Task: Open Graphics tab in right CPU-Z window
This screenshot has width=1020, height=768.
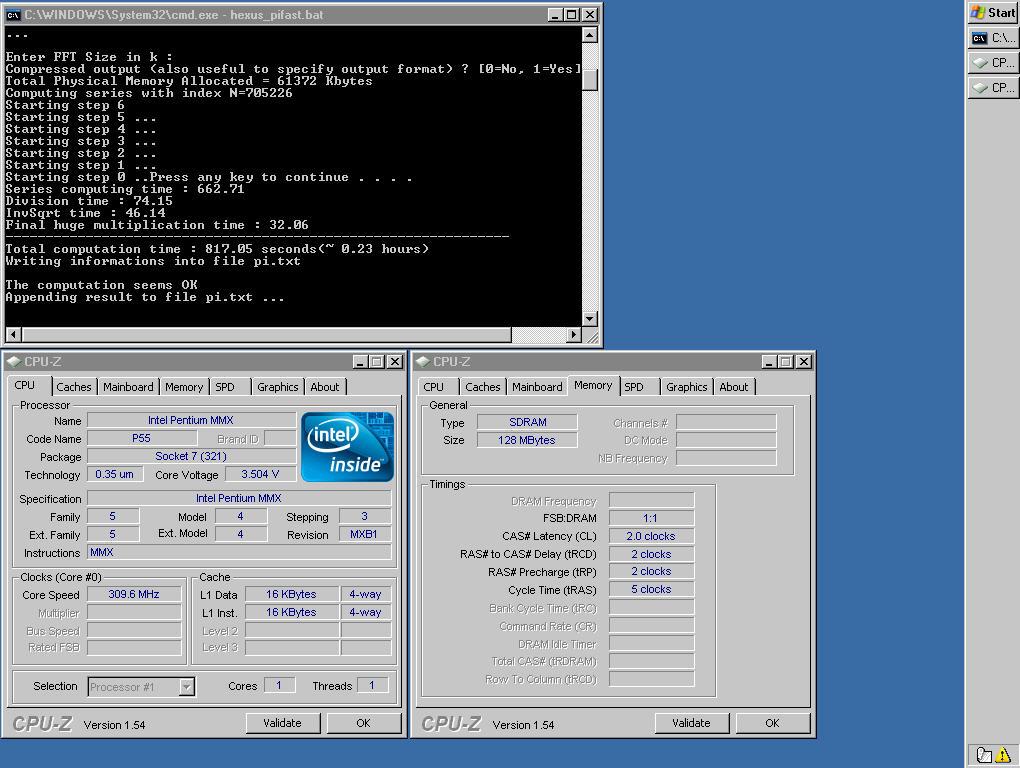Action: pos(686,387)
